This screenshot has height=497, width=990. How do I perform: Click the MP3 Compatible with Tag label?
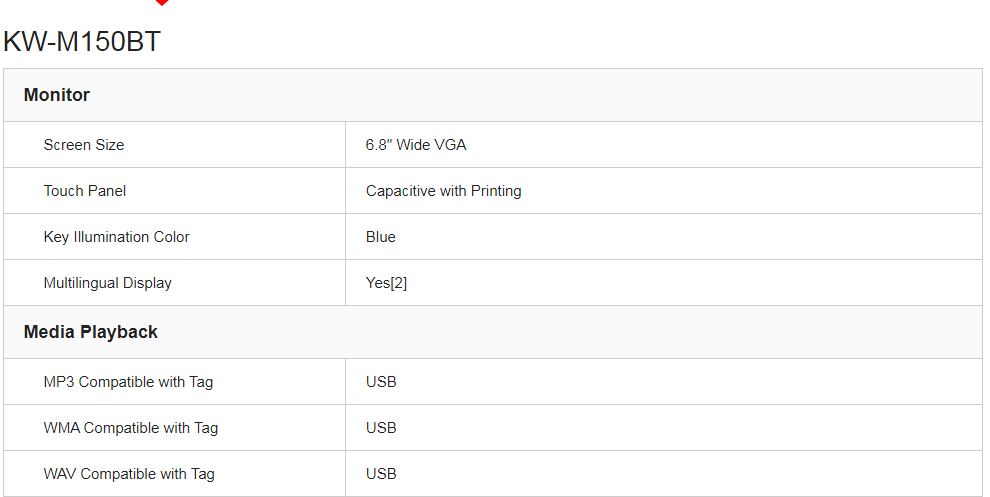[128, 382]
